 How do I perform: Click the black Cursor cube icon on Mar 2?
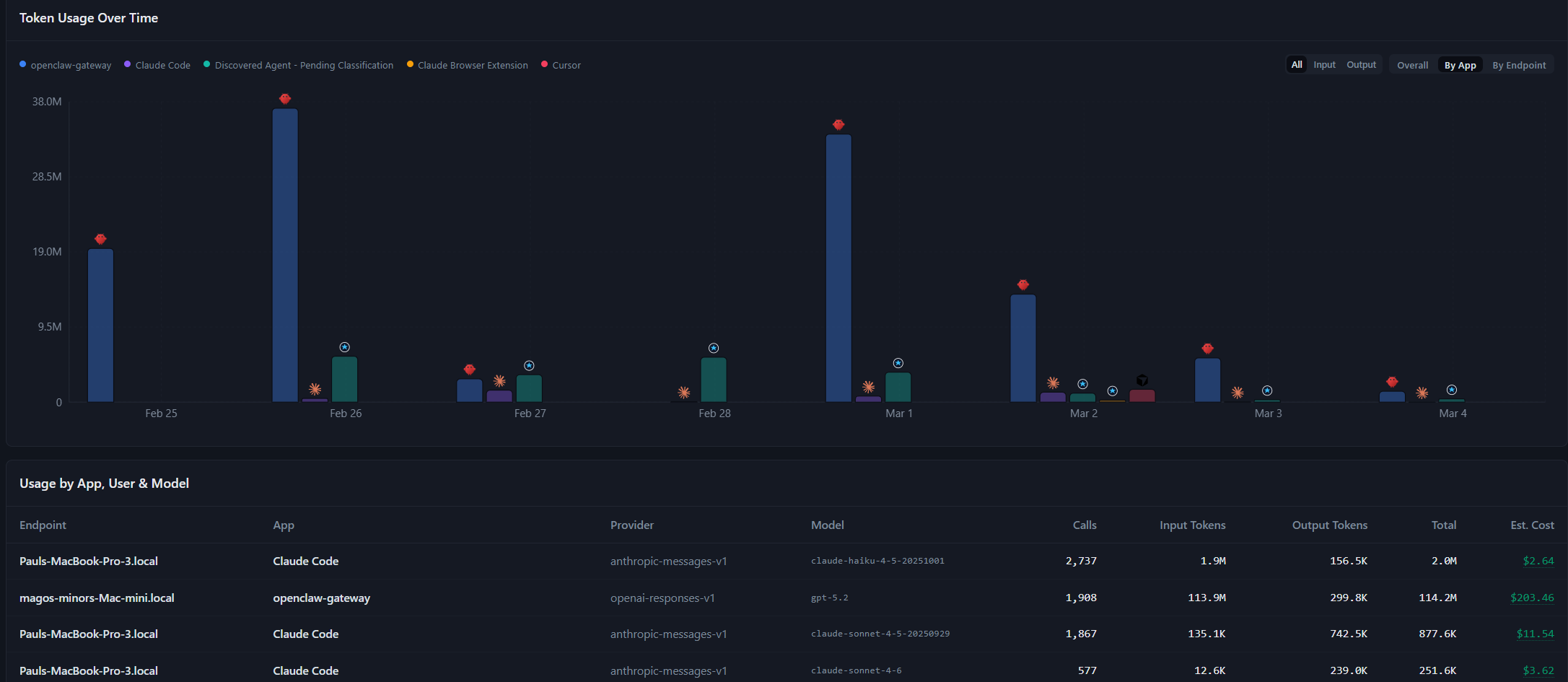(x=1142, y=379)
